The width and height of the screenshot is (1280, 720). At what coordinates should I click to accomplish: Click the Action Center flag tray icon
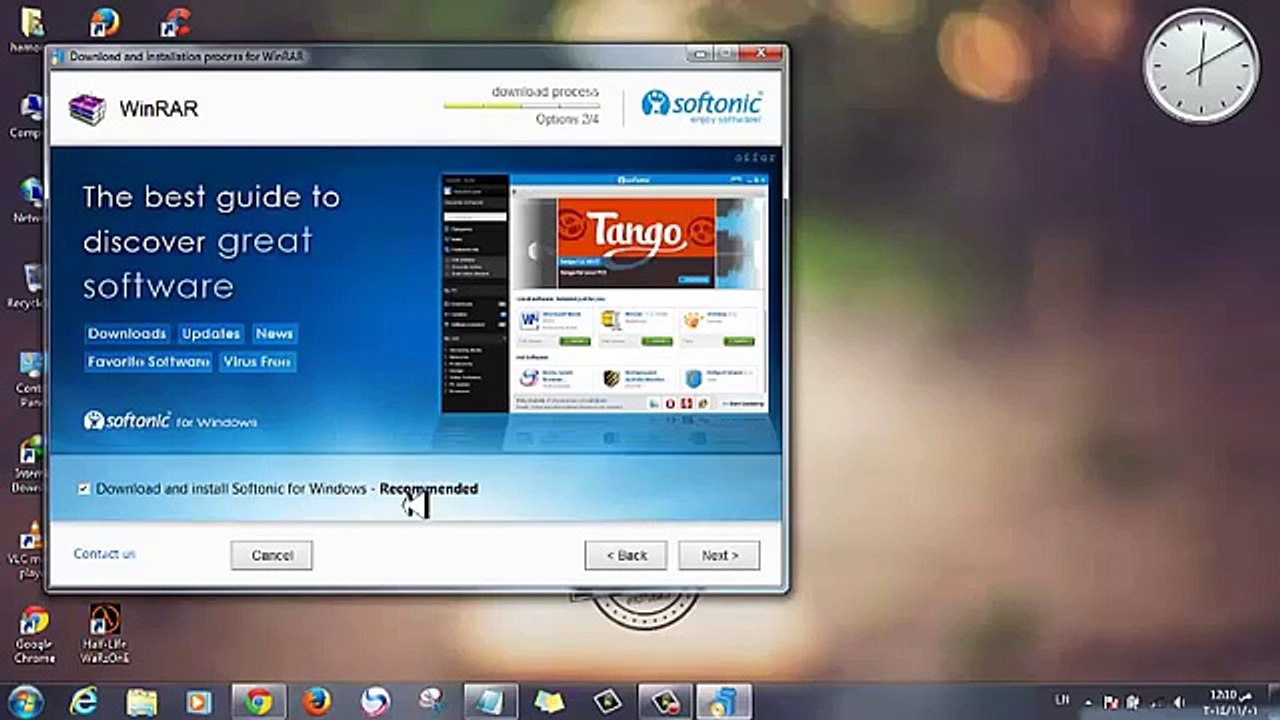[x=1110, y=702]
